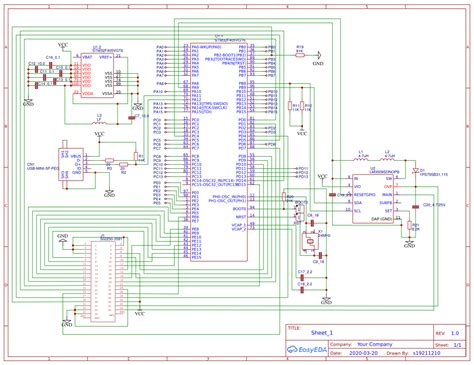
Task: Select VCC symbol below pin header
Action: pos(140,312)
